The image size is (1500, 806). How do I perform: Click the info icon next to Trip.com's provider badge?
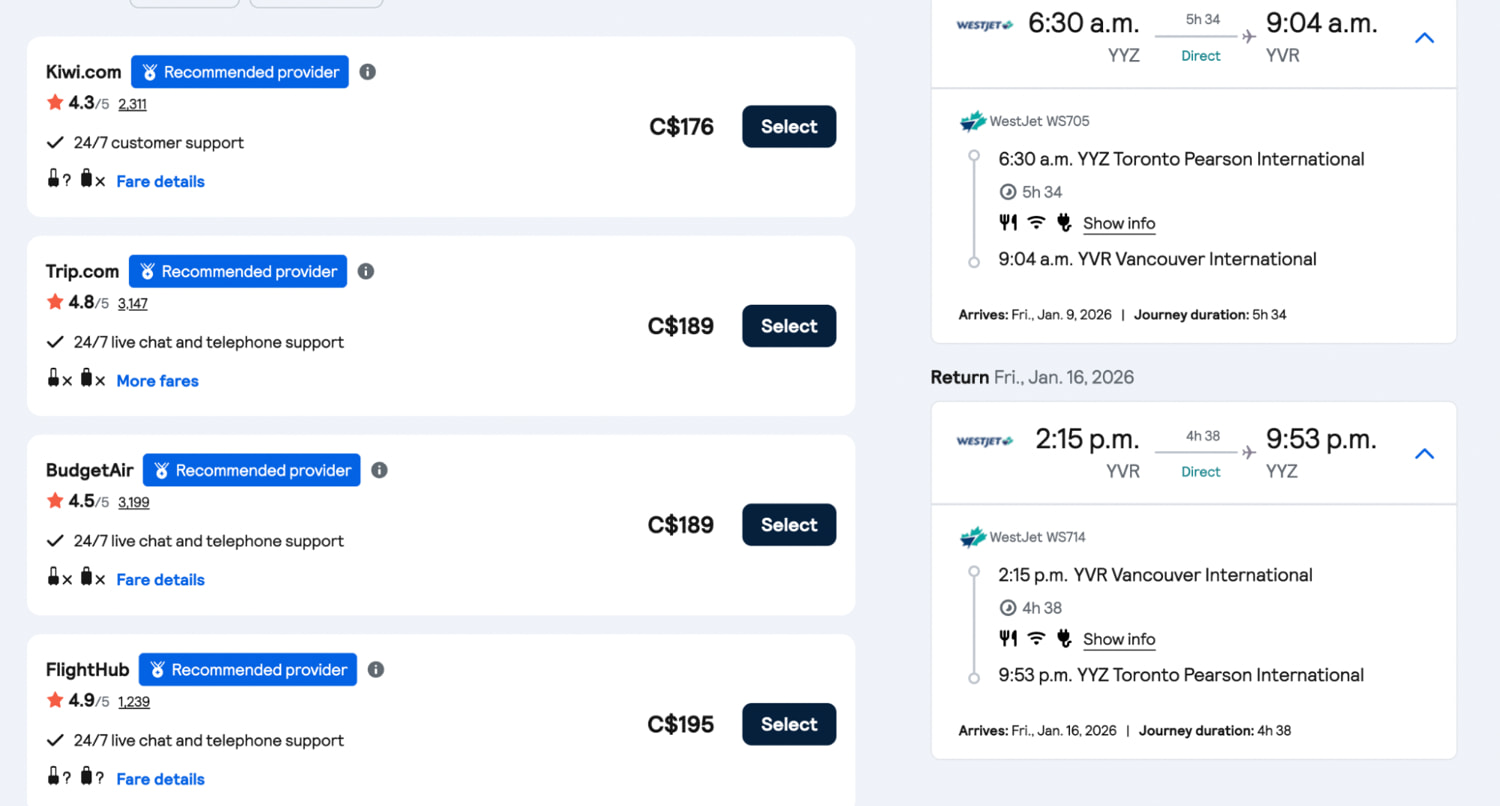365,271
